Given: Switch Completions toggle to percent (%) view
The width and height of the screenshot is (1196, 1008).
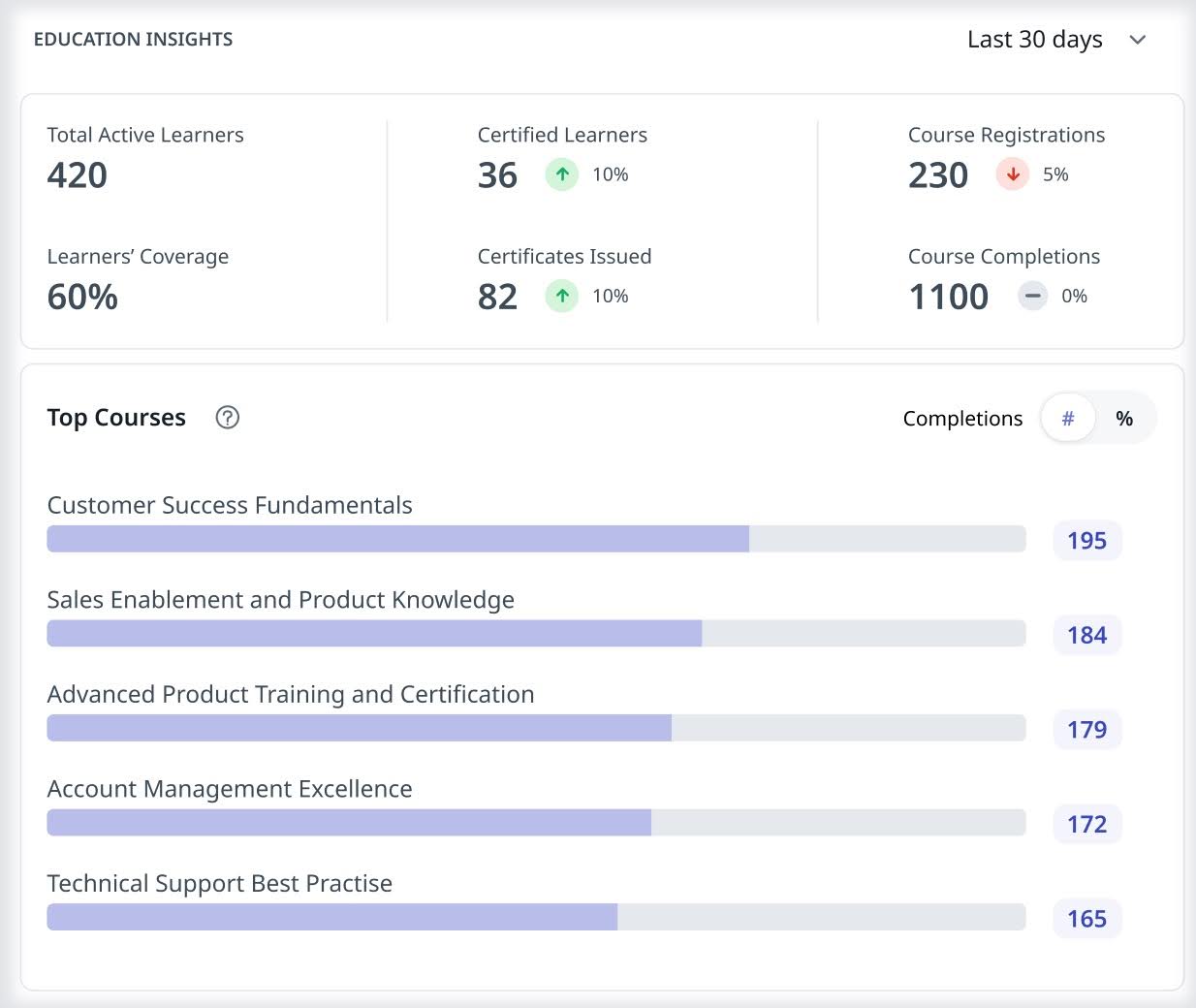Looking at the screenshot, I should click(1124, 419).
